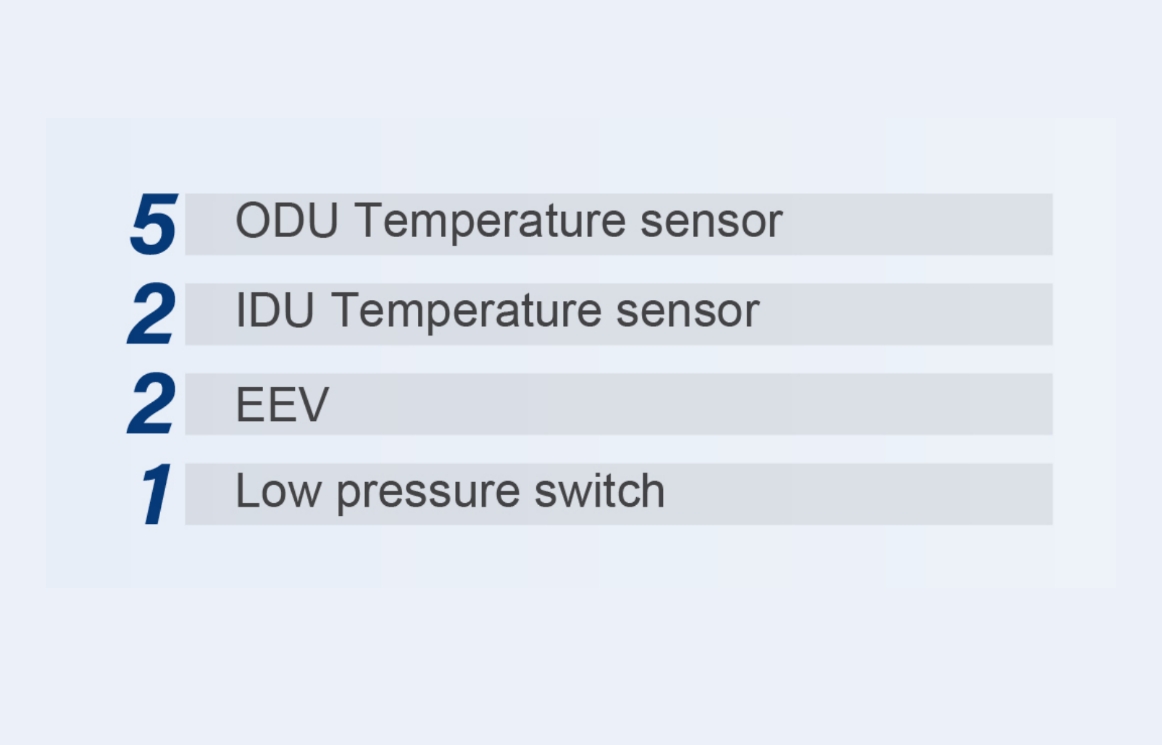
Task: Click the EEV text label
Action: [281, 404]
